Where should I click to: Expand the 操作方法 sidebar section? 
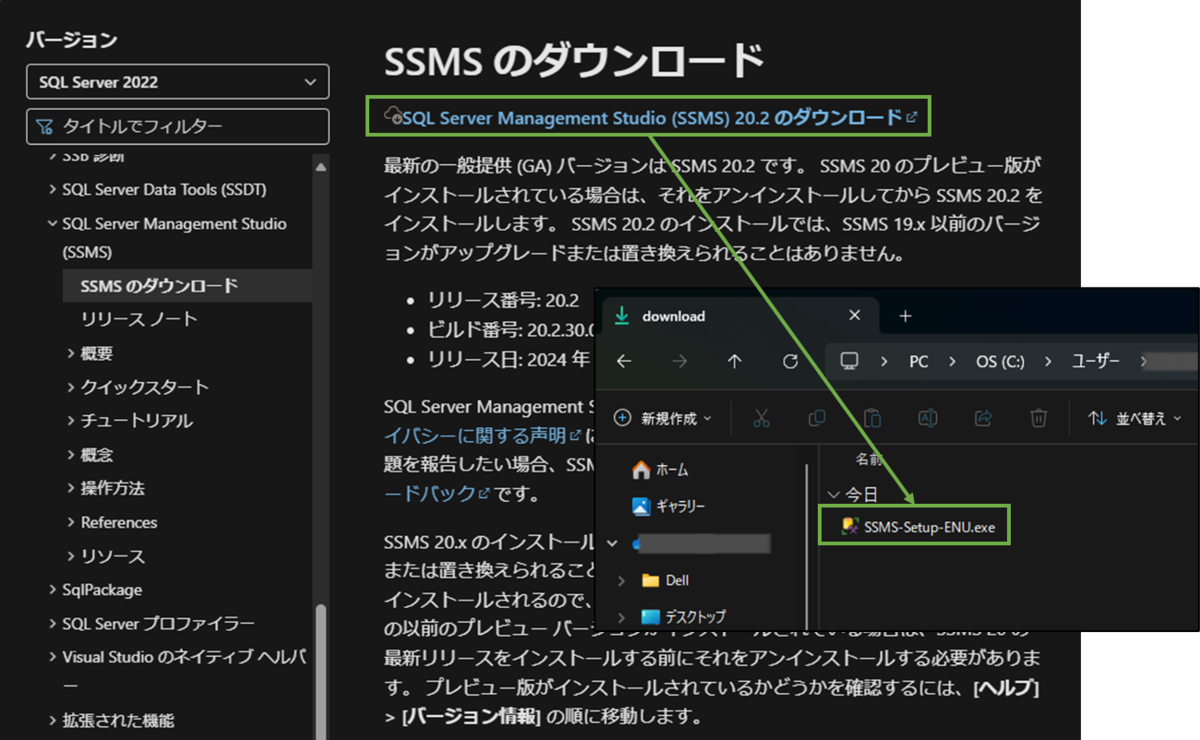point(71,488)
